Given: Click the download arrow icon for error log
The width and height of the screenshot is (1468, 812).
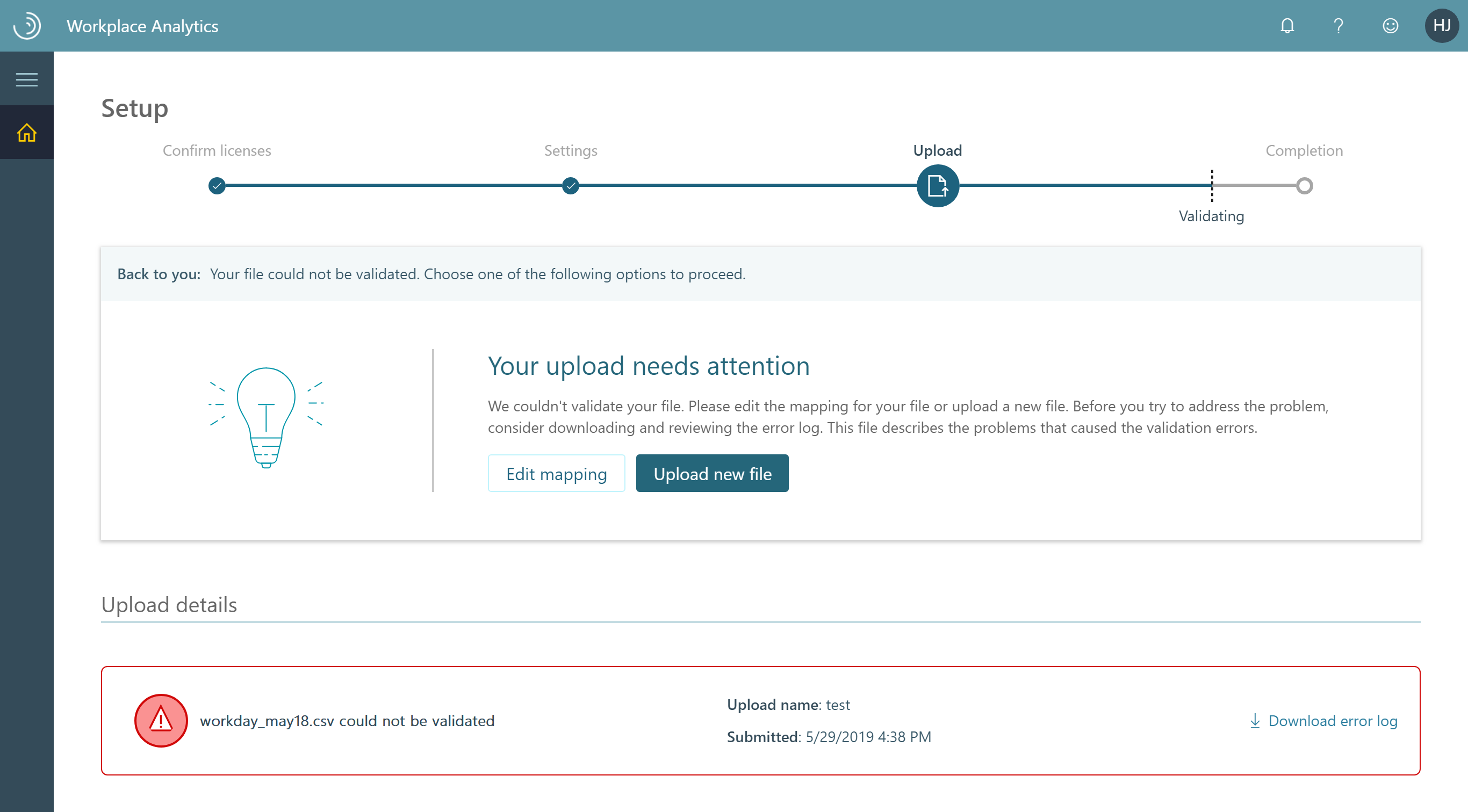Looking at the screenshot, I should tap(1253, 720).
